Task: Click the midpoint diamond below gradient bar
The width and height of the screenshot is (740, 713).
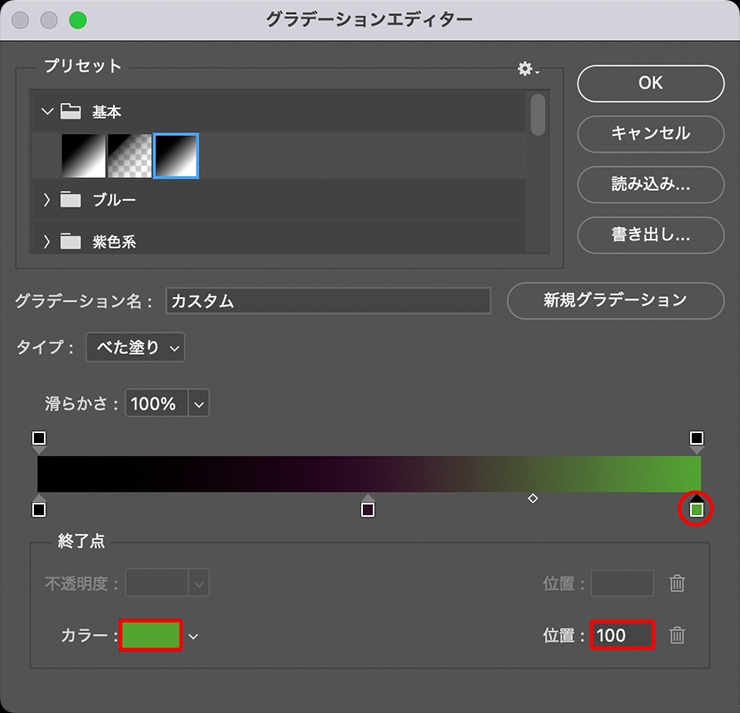Action: click(533, 498)
